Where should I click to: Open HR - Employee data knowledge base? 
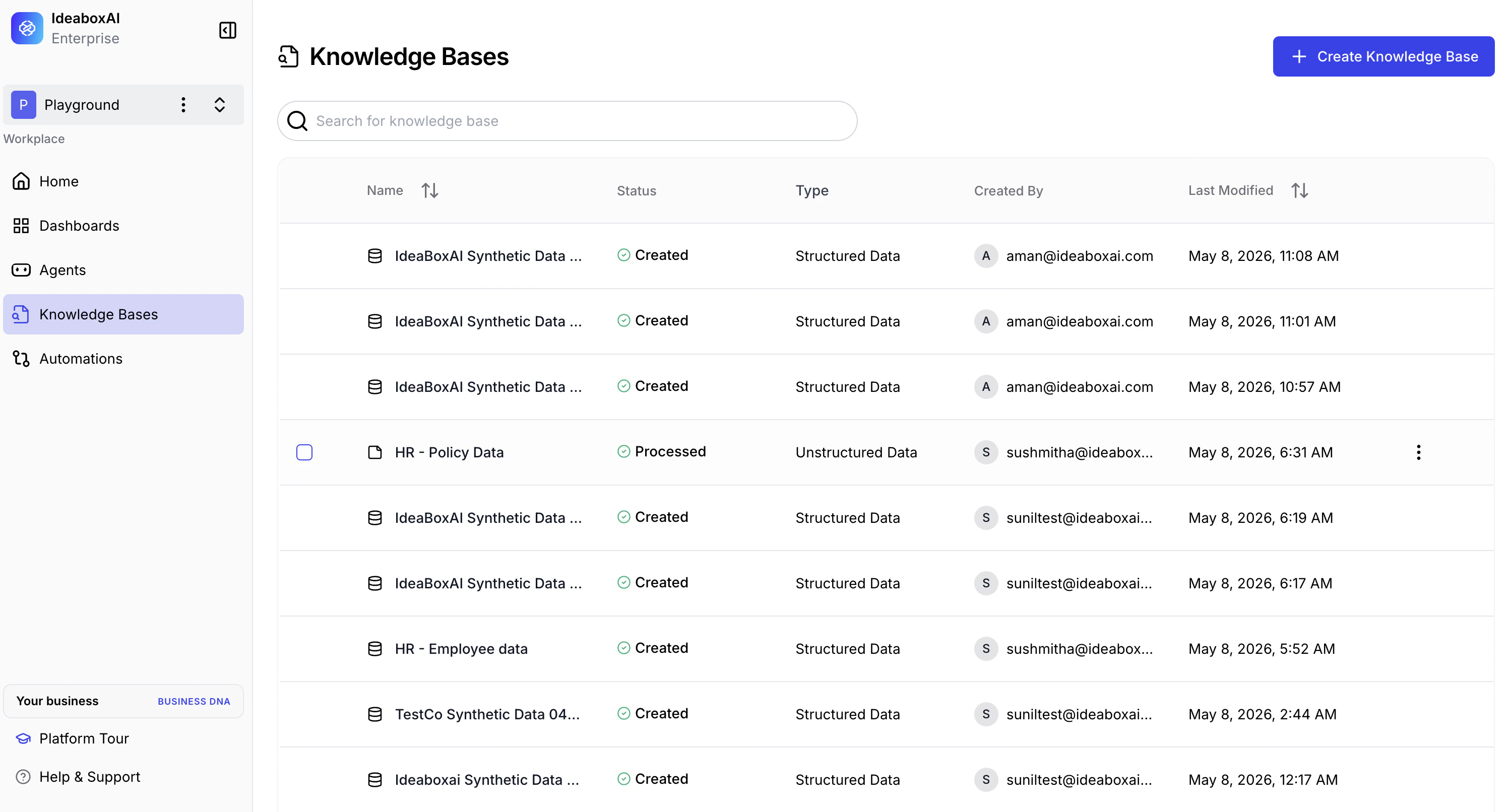461,649
